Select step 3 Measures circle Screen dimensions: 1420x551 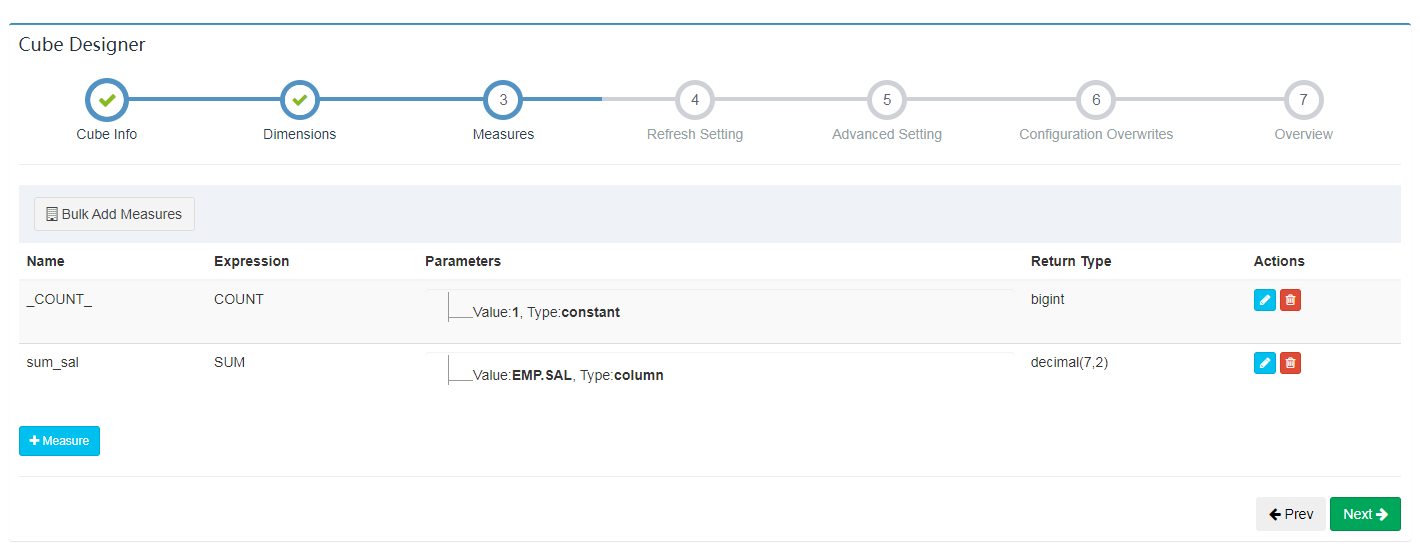point(503,99)
